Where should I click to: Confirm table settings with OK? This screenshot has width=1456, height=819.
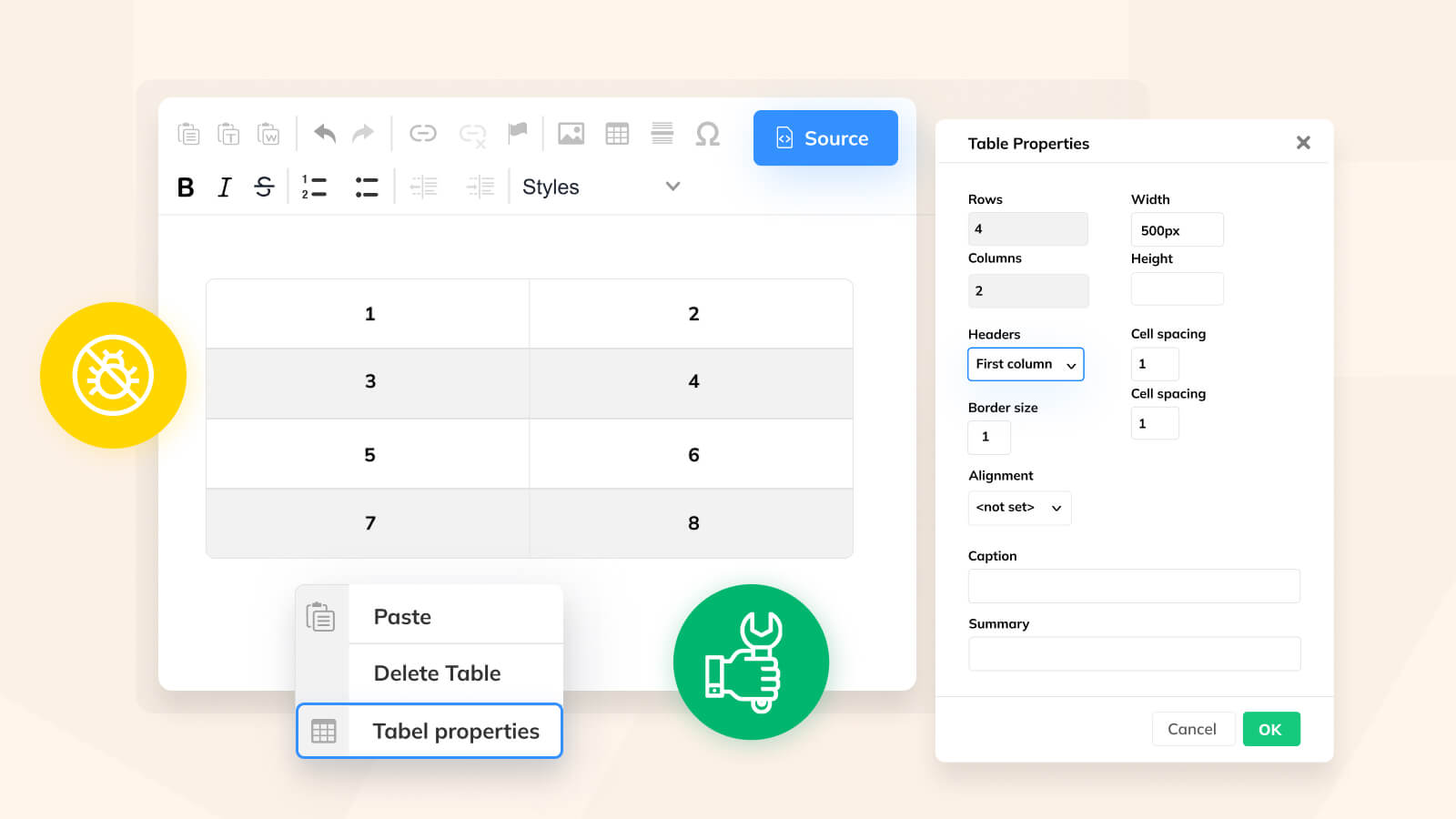(1271, 728)
